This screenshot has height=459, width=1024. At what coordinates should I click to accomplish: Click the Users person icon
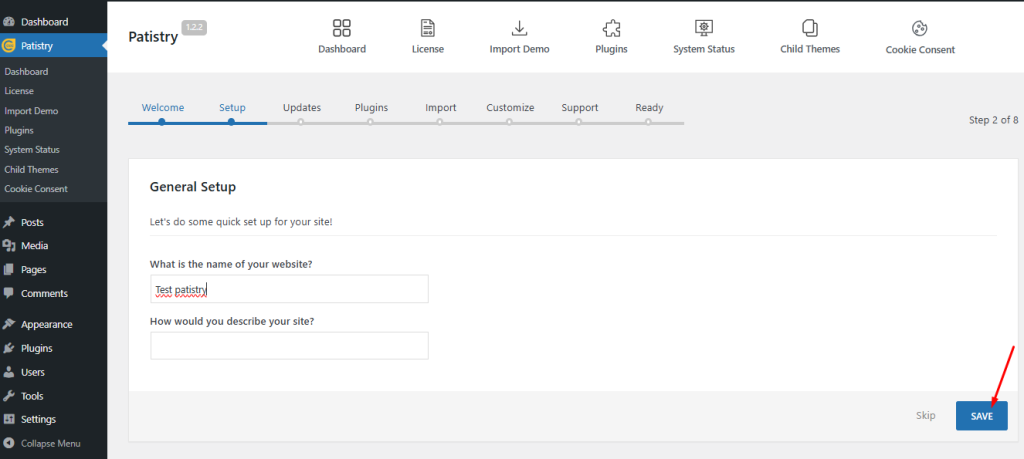point(9,372)
